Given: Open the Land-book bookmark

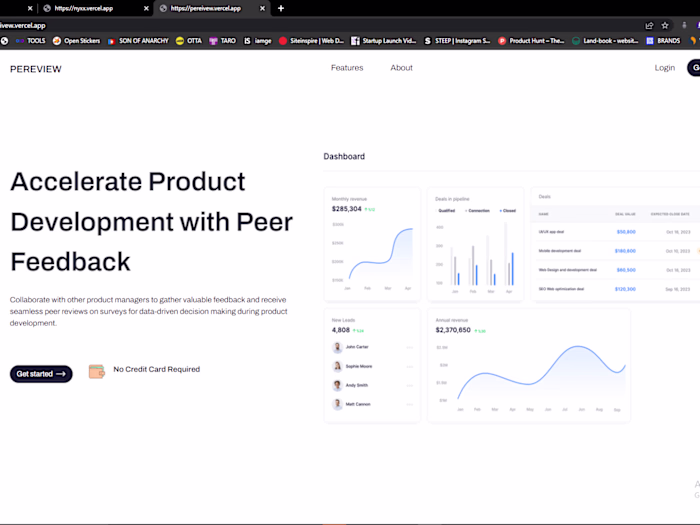Looking at the screenshot, I should 605,41.
